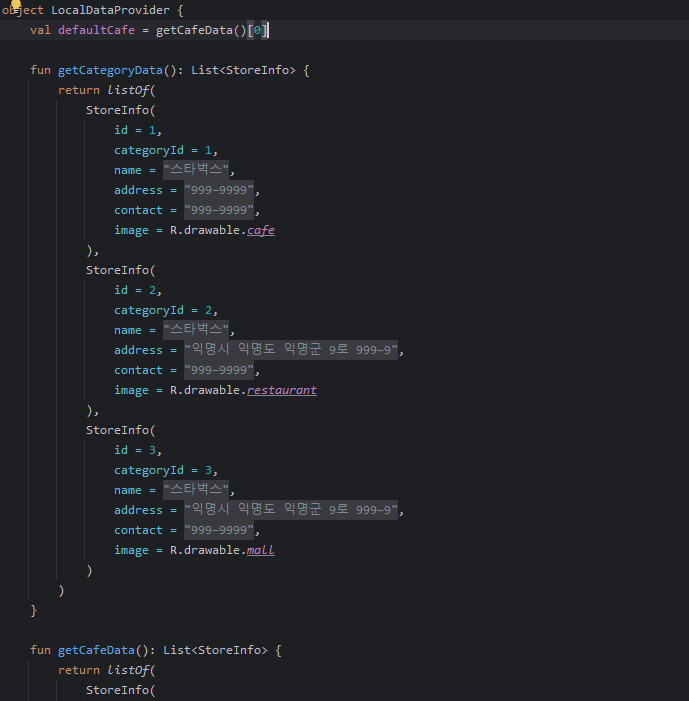Click StoreInfo( line above id = 1
The height and width of the screenshot is (701, 689).
(120, 110)
